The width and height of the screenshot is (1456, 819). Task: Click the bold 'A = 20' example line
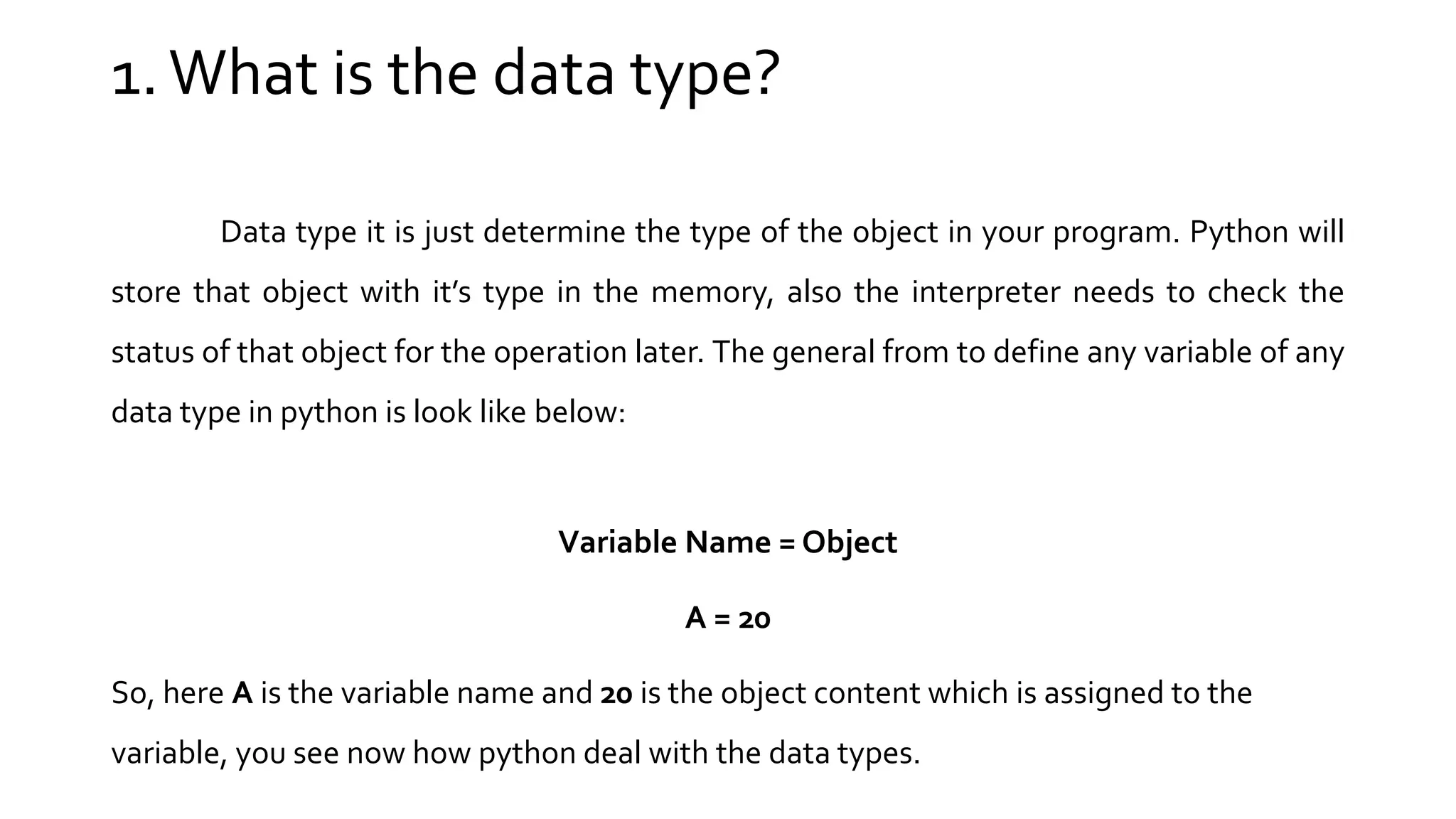coord(727,618)
